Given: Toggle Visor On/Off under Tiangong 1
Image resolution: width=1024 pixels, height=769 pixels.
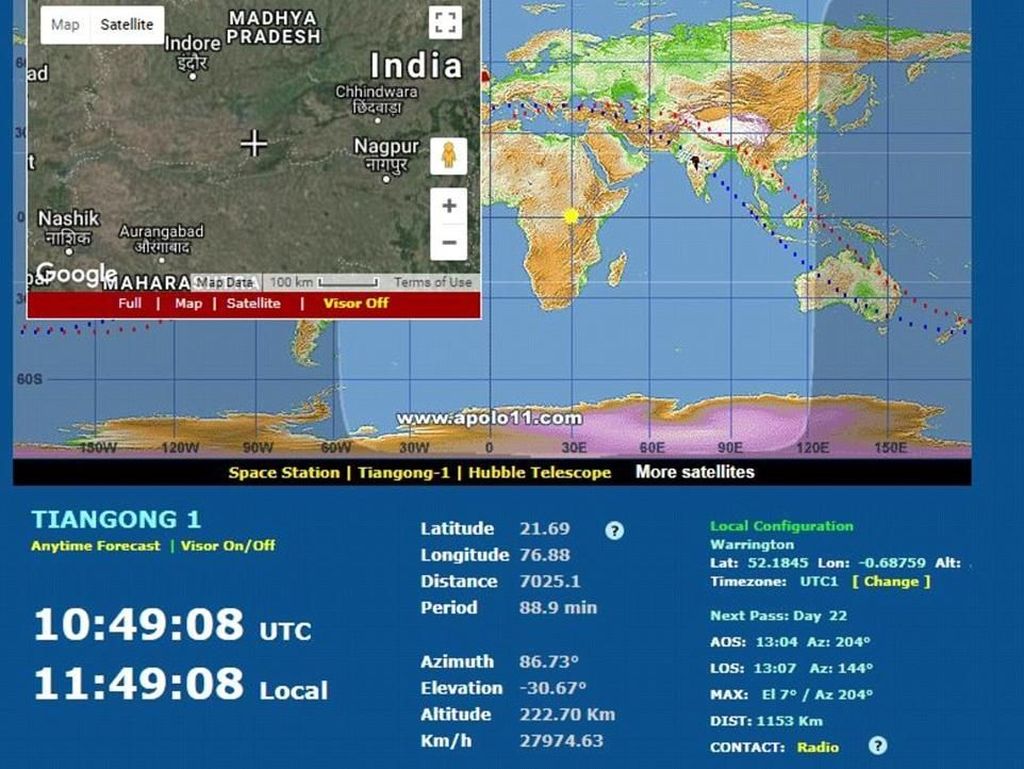Looking at the screenshot, I should pos(228,546).
